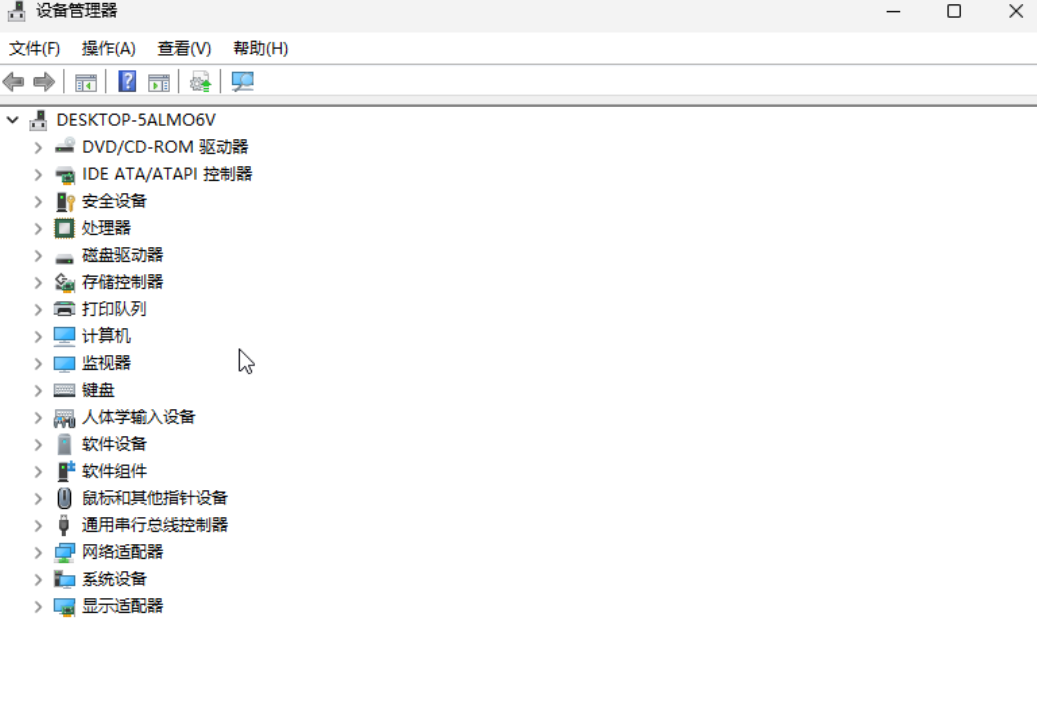Image resolution: width=1037 pixels, height=706 pixels.
Task: Toggle the show/hide action pane icon
Action: click(x=158, y=82)
